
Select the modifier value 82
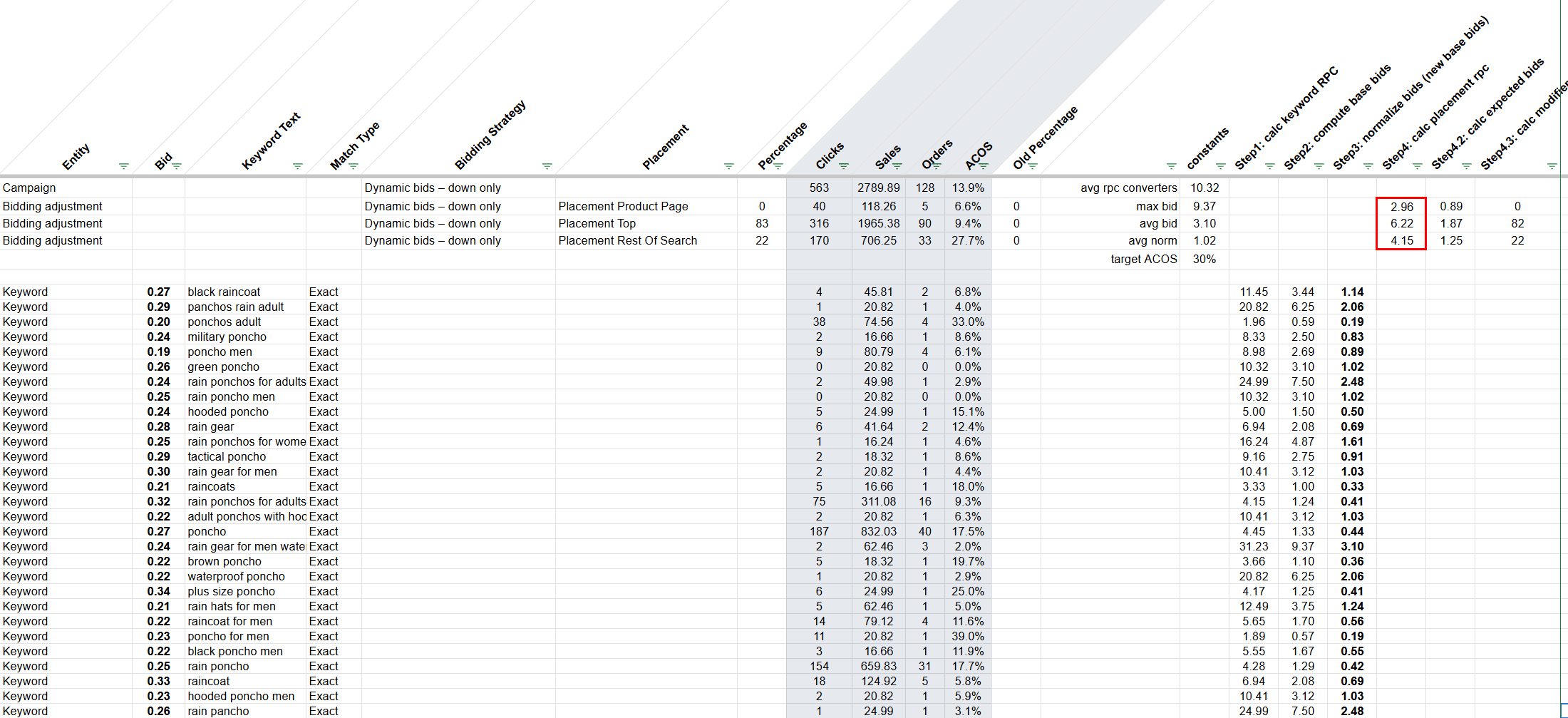1517,223
